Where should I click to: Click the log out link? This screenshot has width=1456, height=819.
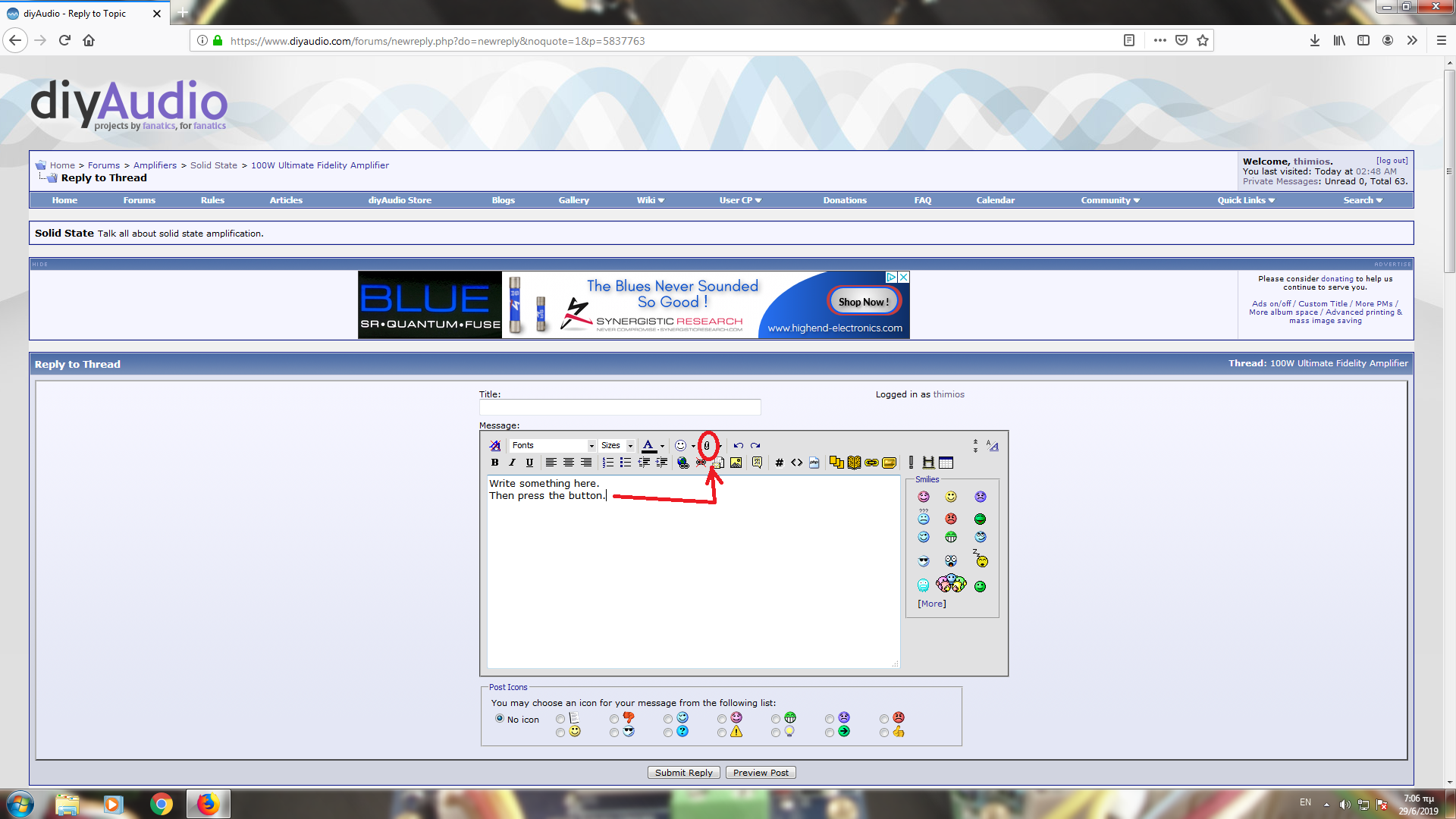click(1392, 161)
